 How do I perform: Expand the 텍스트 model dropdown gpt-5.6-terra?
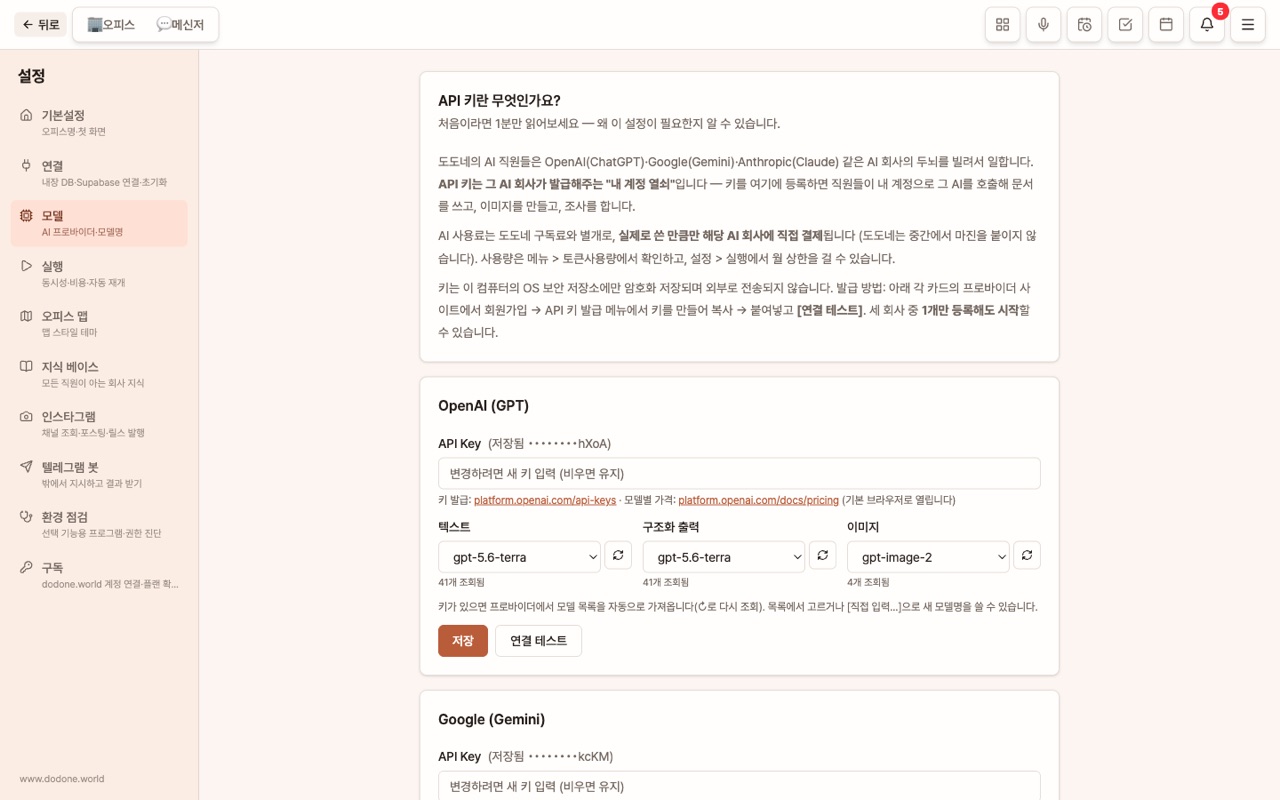(519, 557)
